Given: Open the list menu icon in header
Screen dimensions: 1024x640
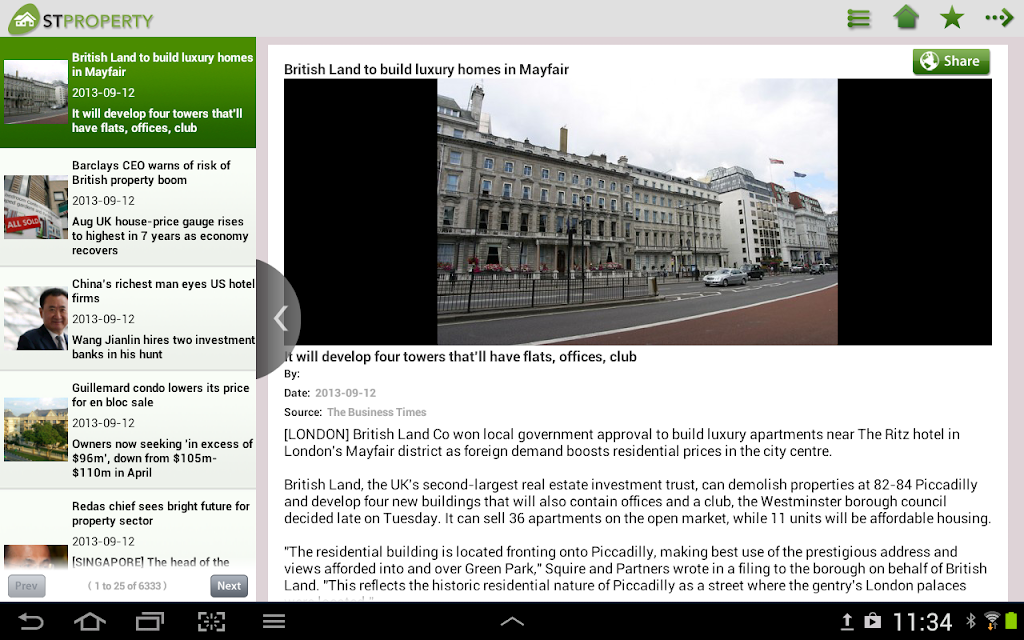Looking at the screenshot, I should click(x=858, y=18).
